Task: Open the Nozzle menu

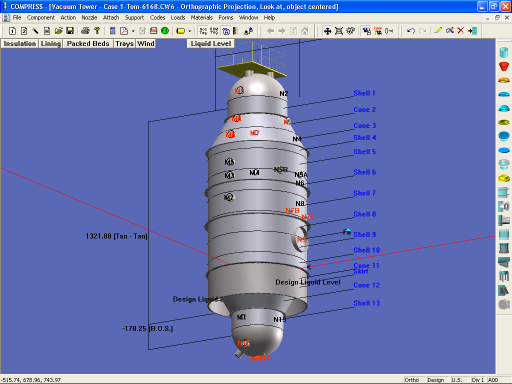Action: 89,18
